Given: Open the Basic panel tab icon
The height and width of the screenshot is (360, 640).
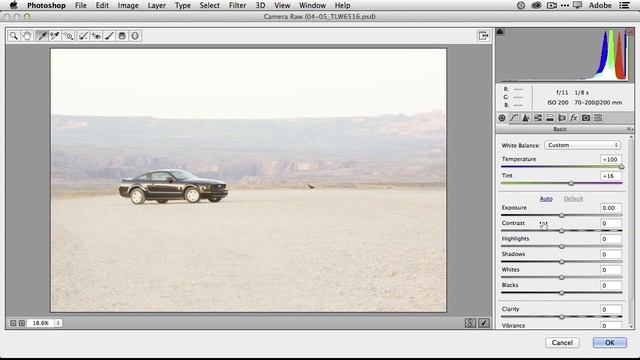Looking at the screenshot, I should 502,118.
